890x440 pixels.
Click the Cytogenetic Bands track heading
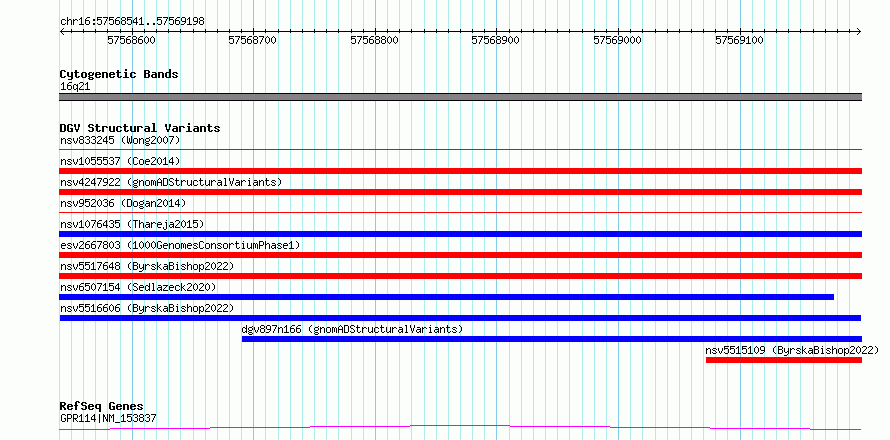click(119, 74)
